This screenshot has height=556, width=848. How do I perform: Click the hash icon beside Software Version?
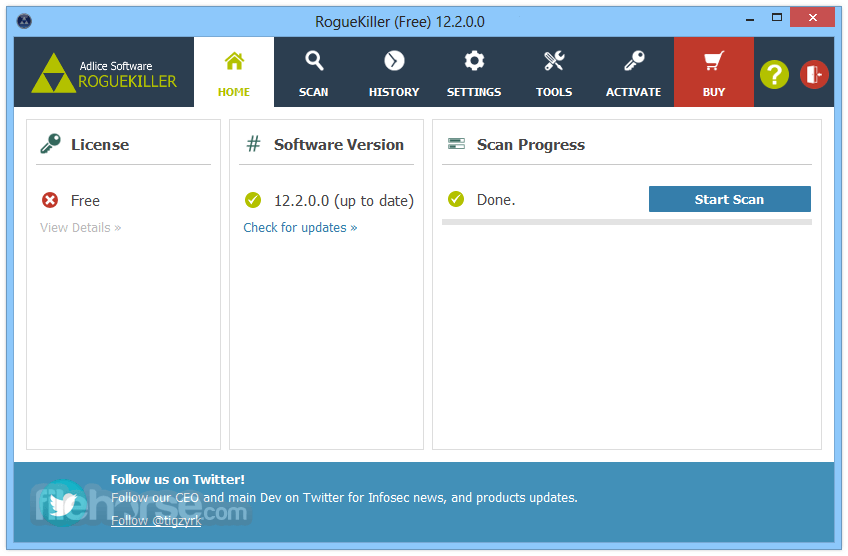pyautogui.click(x=253, y=144)
